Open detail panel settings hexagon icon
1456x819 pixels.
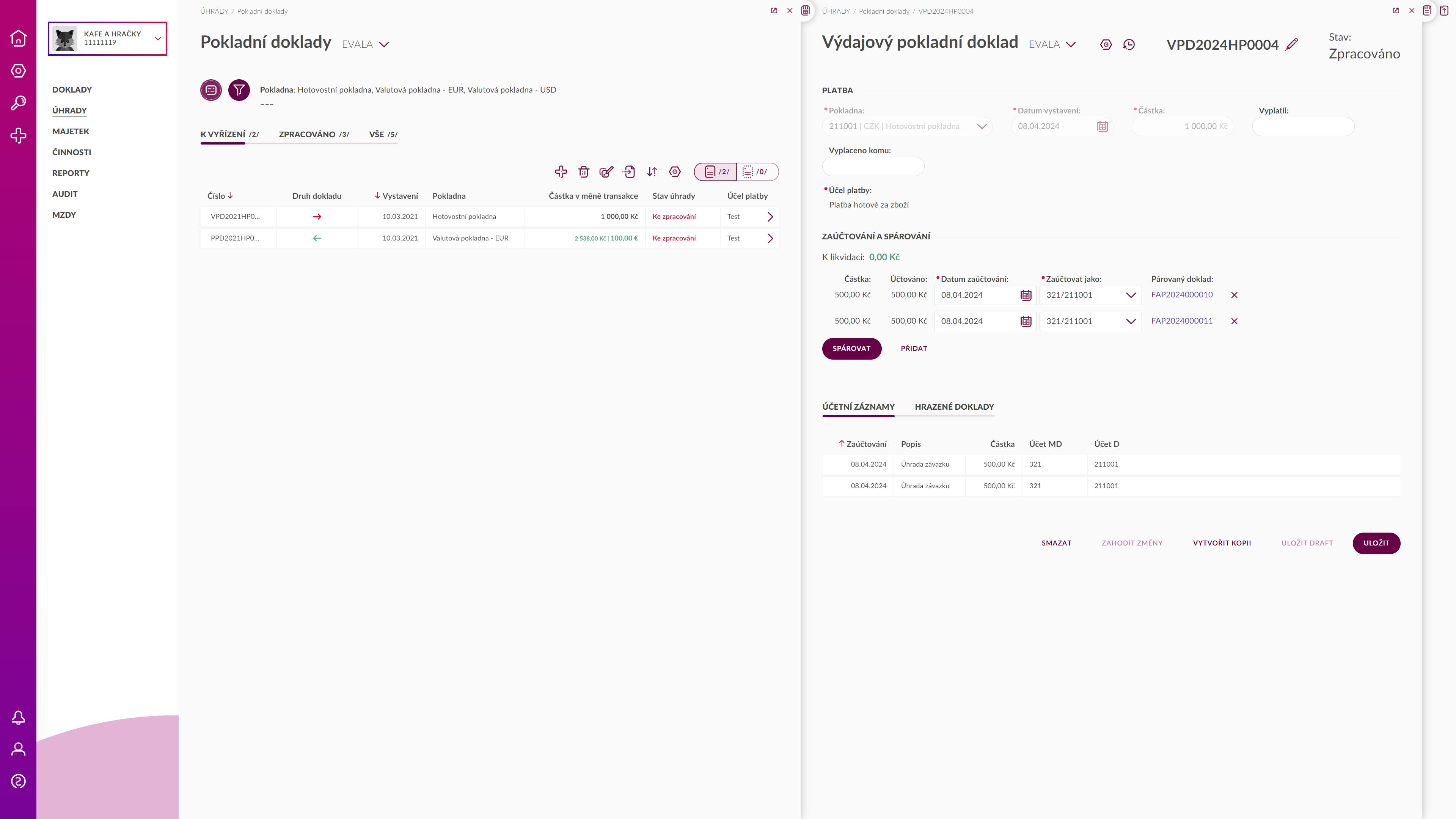point(1106,45)
